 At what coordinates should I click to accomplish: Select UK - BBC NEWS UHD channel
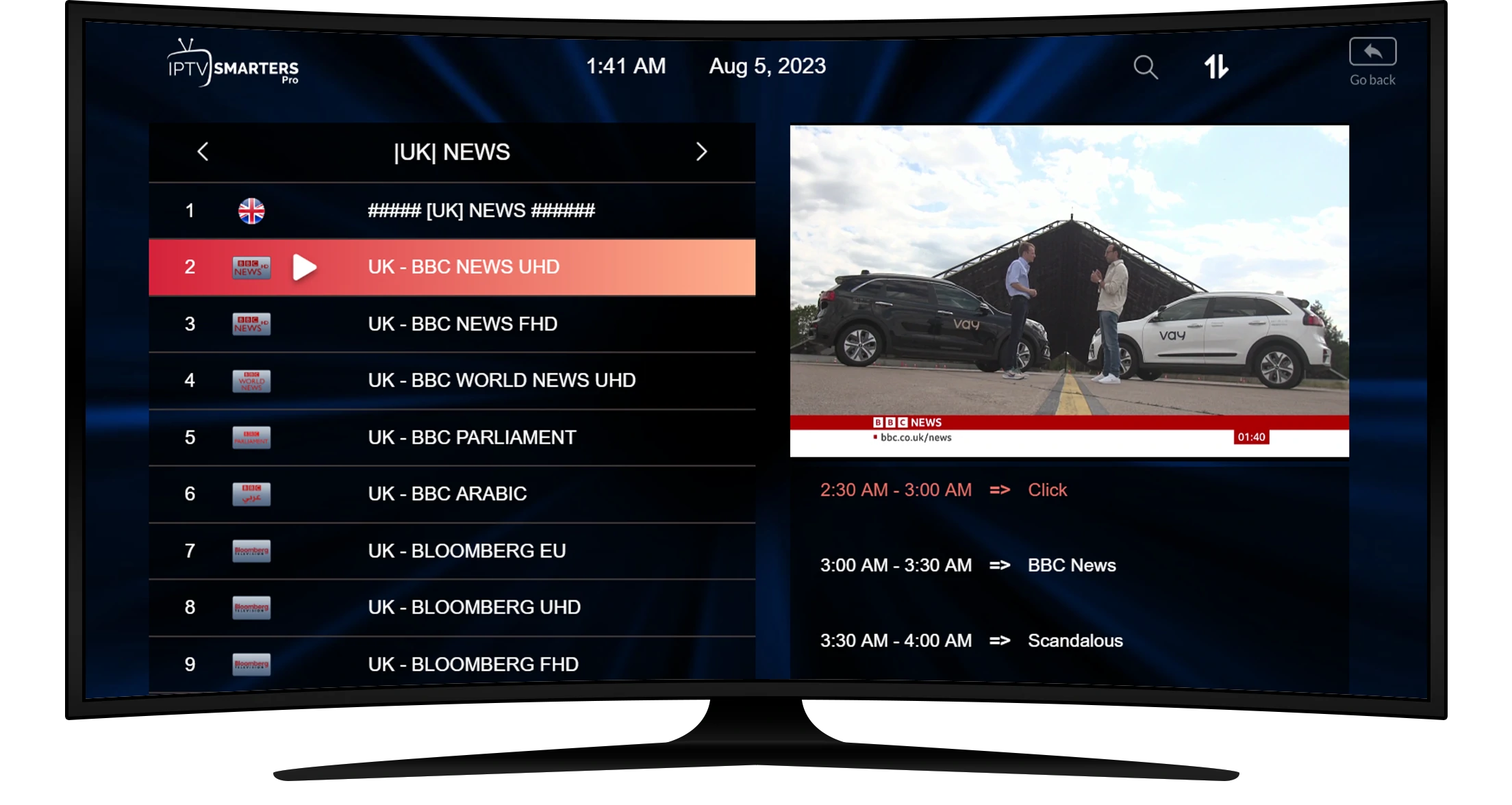coord(453,266)
